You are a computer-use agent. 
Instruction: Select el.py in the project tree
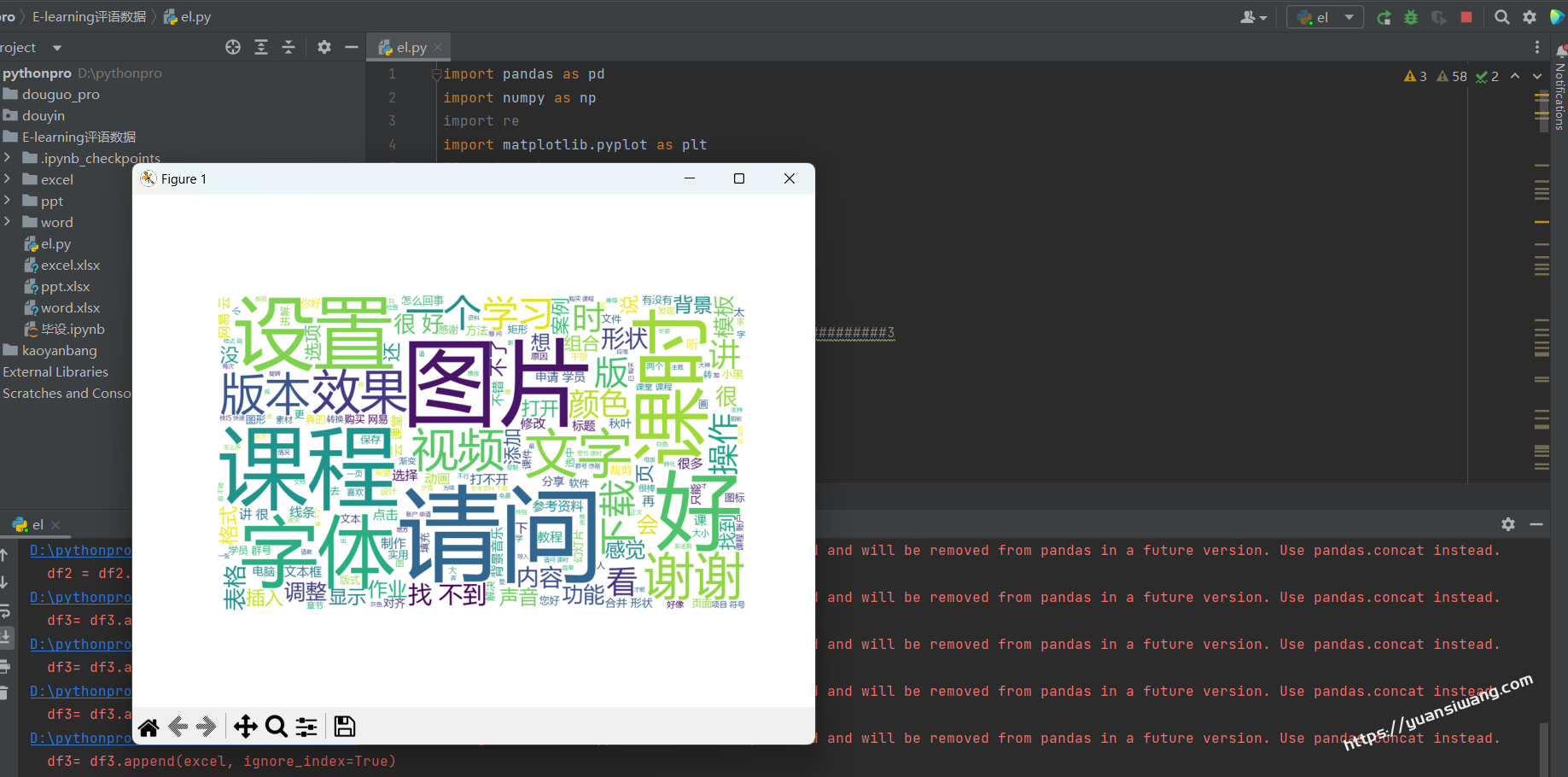(x=48, y=243)
